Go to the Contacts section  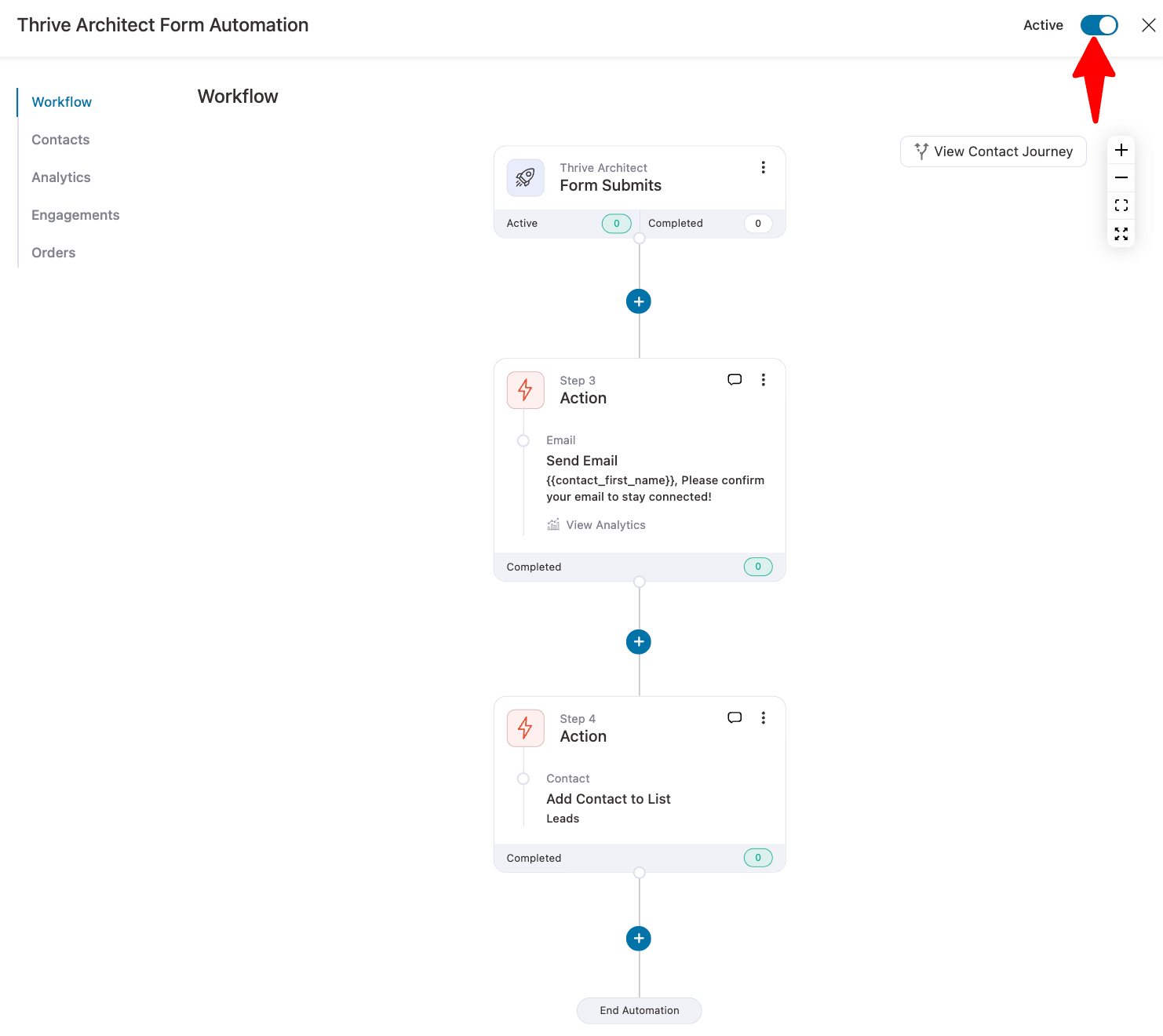pyautogui.click(x=60, y=140)
